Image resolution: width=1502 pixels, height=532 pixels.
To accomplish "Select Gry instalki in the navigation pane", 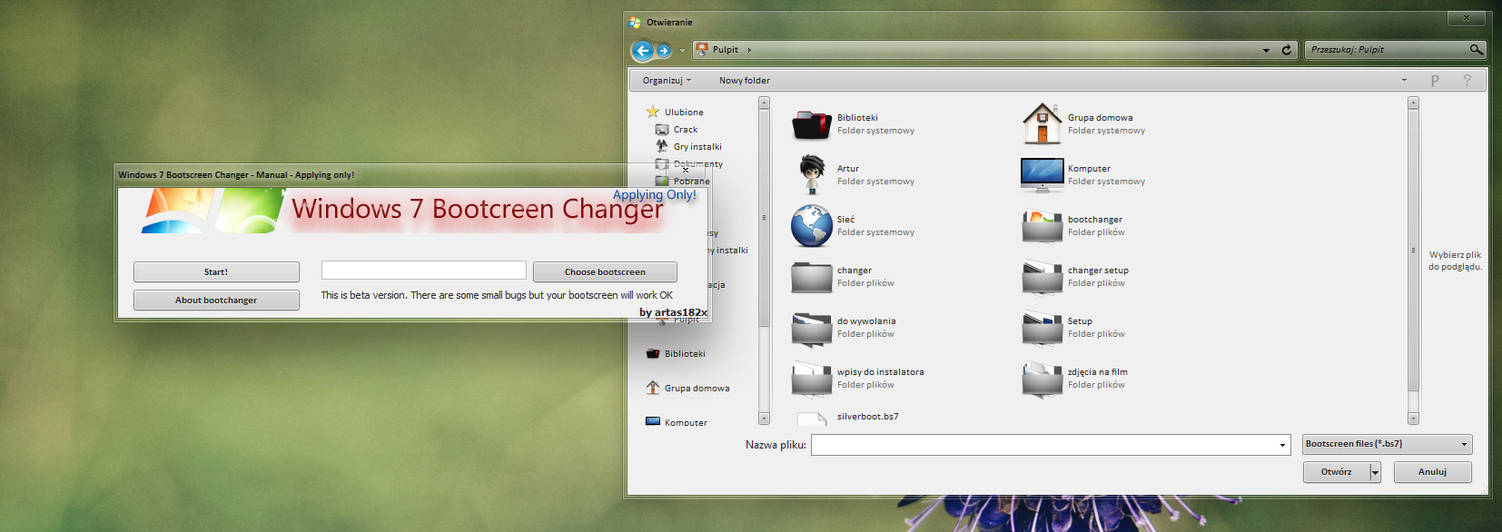I will point(688,146).
